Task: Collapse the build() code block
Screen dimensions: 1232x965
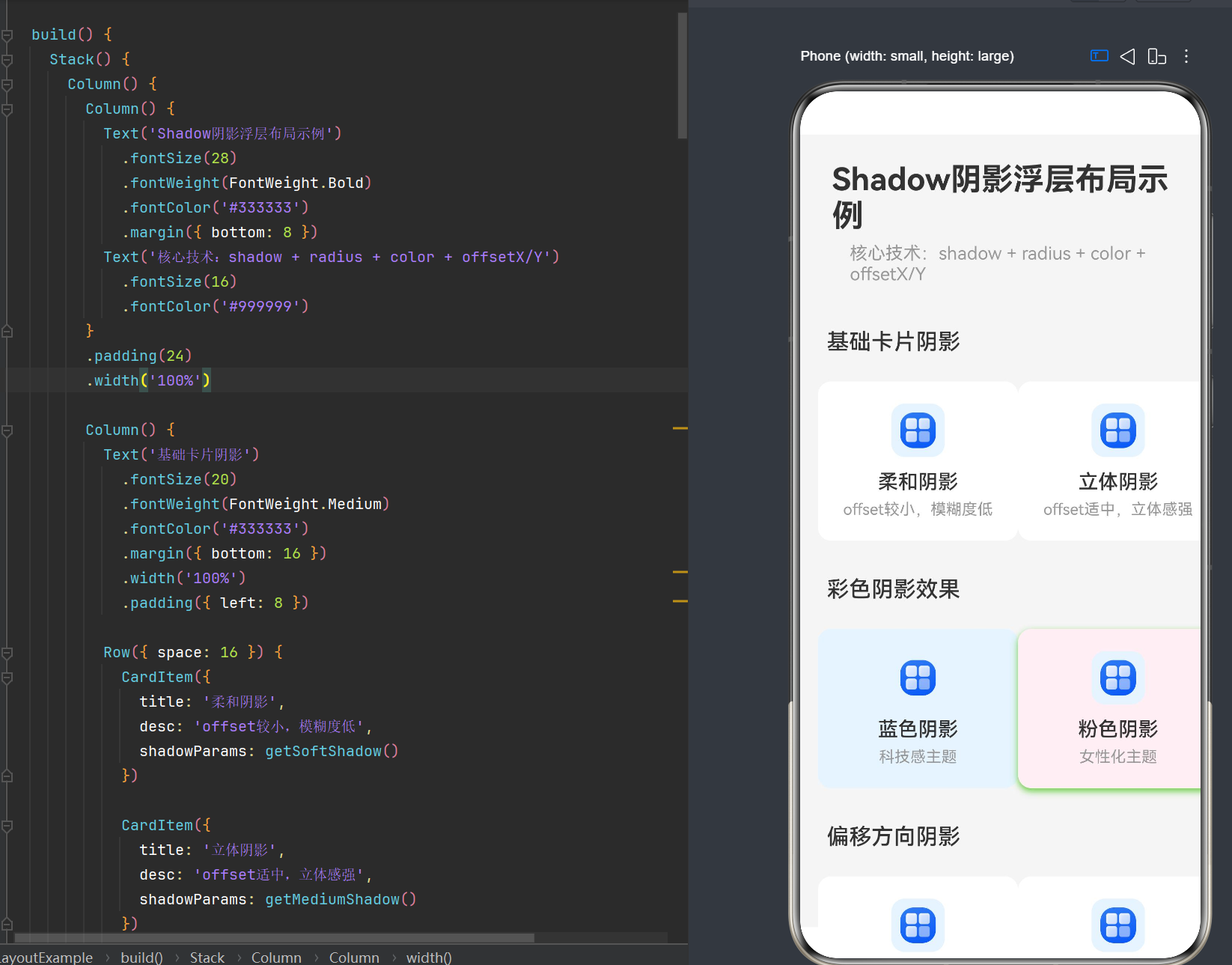Action: click(x=7, y=35)
